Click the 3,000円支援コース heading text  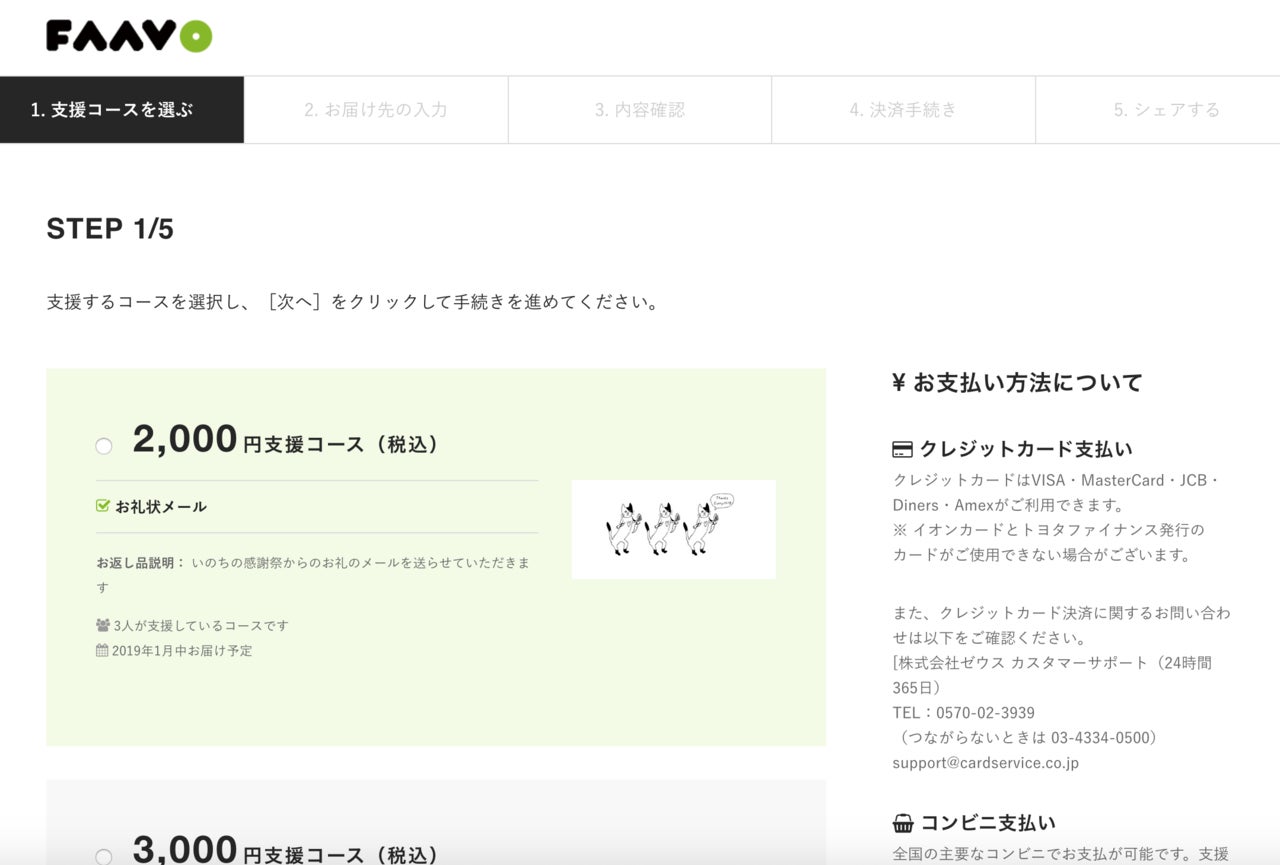(x=287, y=852)
